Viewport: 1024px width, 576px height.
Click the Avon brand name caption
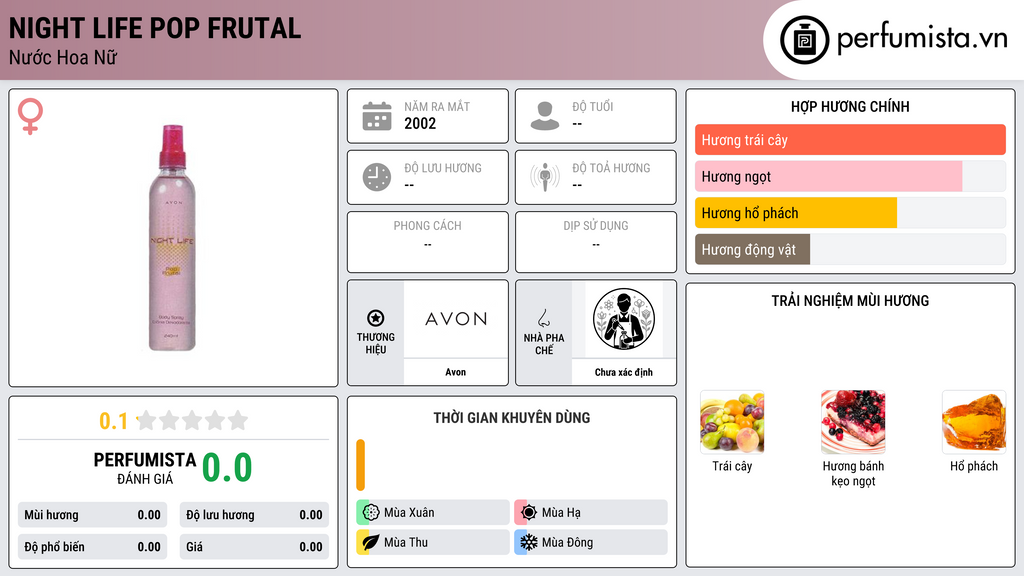[x=456, y=372]
